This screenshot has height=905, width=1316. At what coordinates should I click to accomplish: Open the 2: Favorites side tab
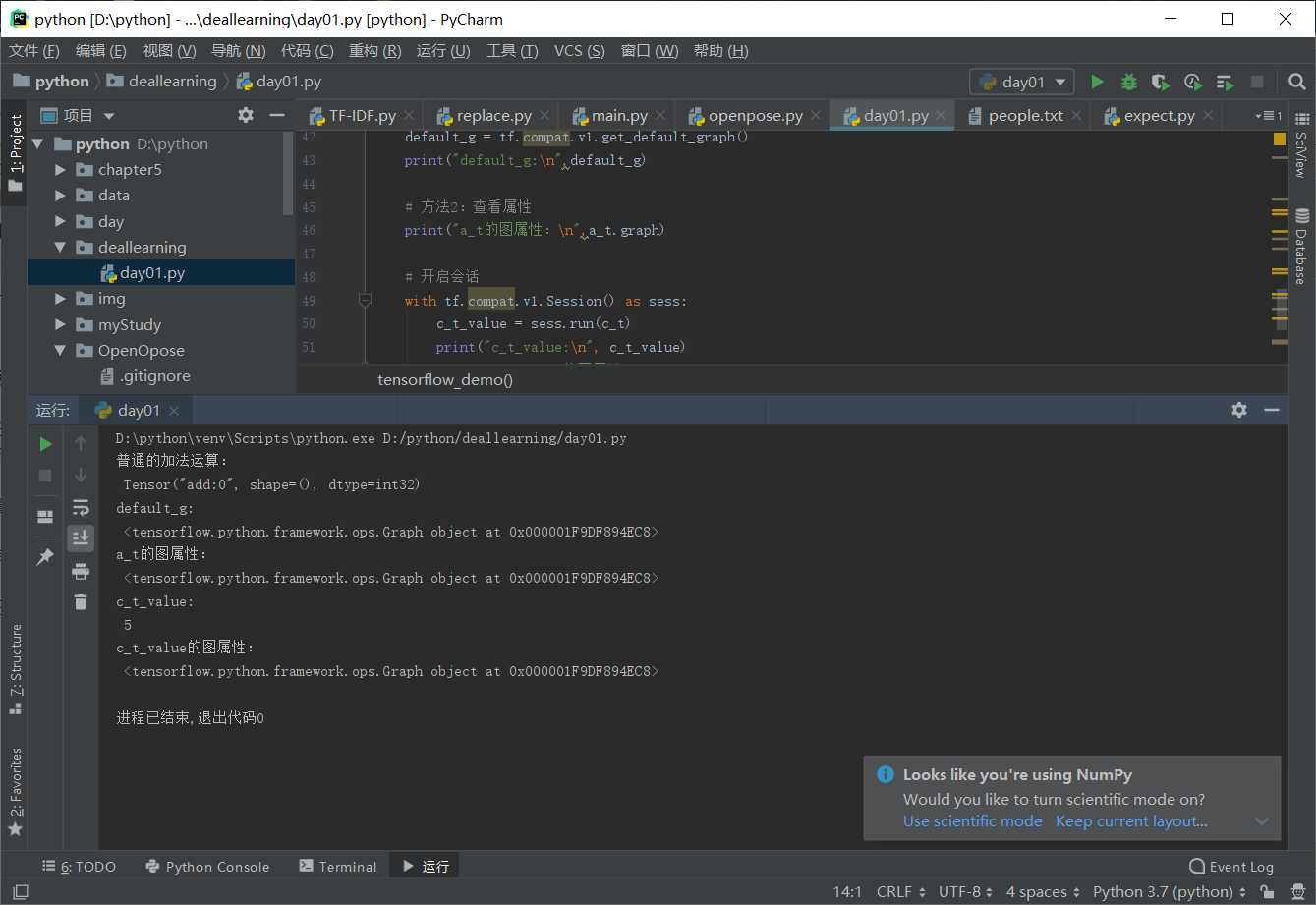click(x=15, y=794)
